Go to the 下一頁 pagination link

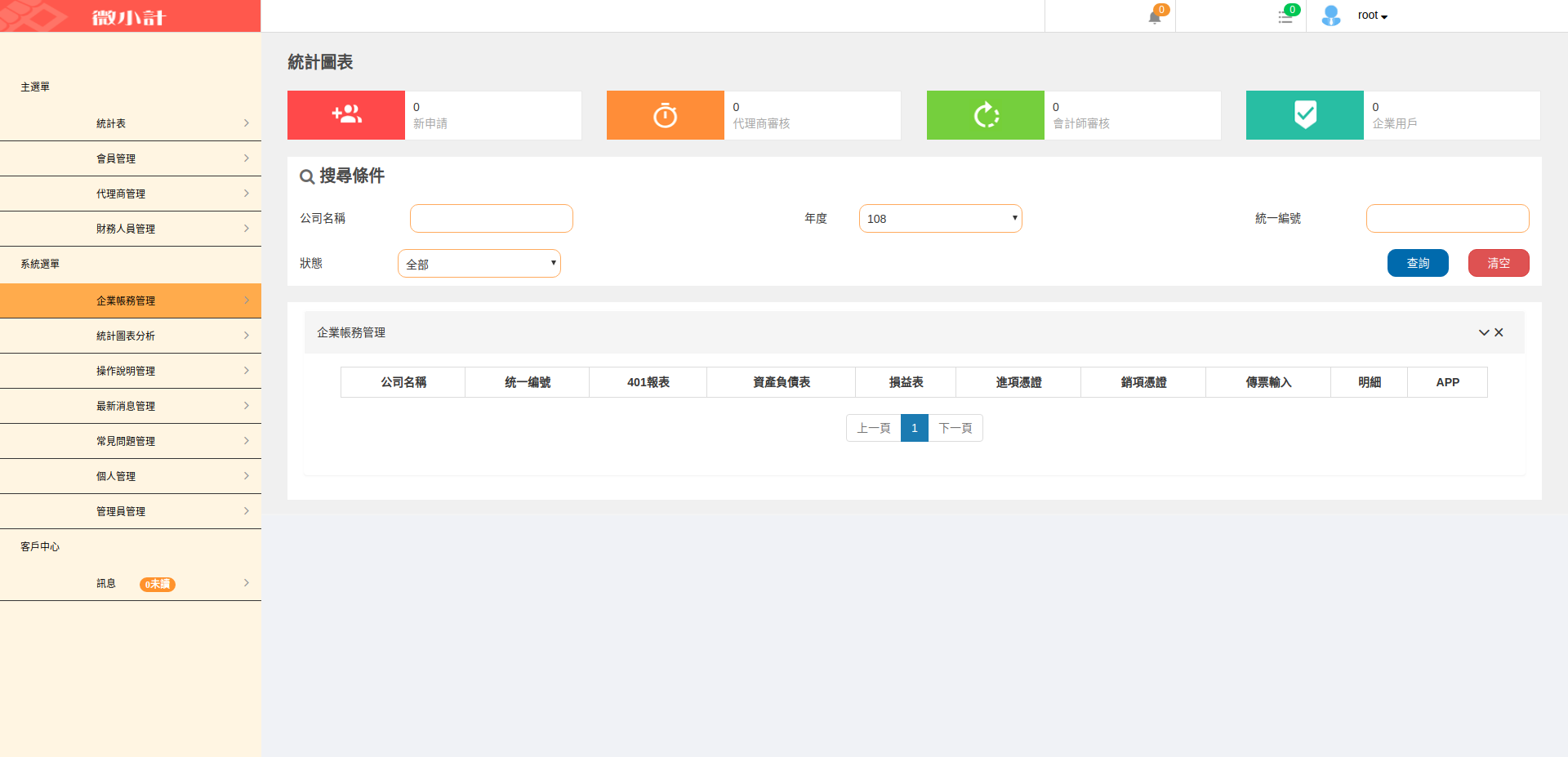(955, 428)
